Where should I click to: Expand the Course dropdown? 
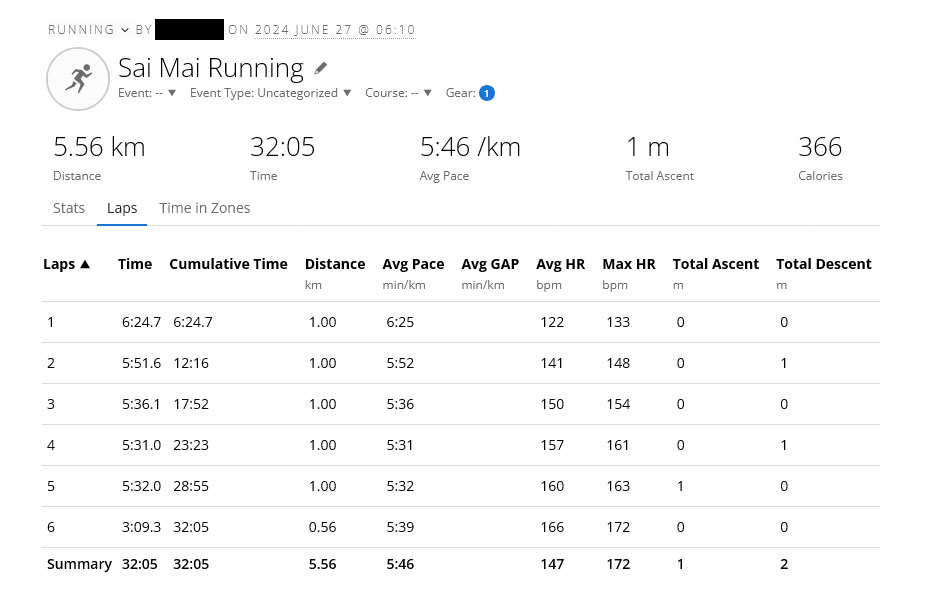pos(398,93)
